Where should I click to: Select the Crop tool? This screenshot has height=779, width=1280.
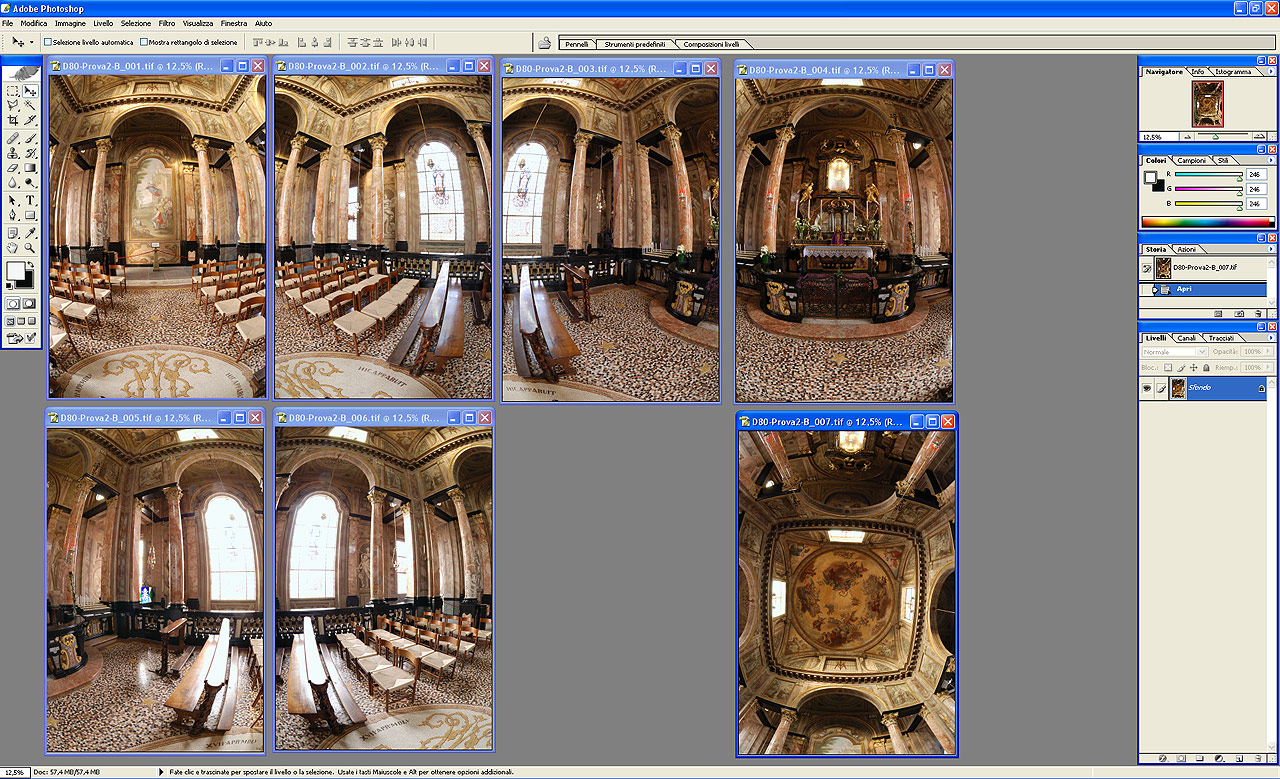[x=13, y=119]
